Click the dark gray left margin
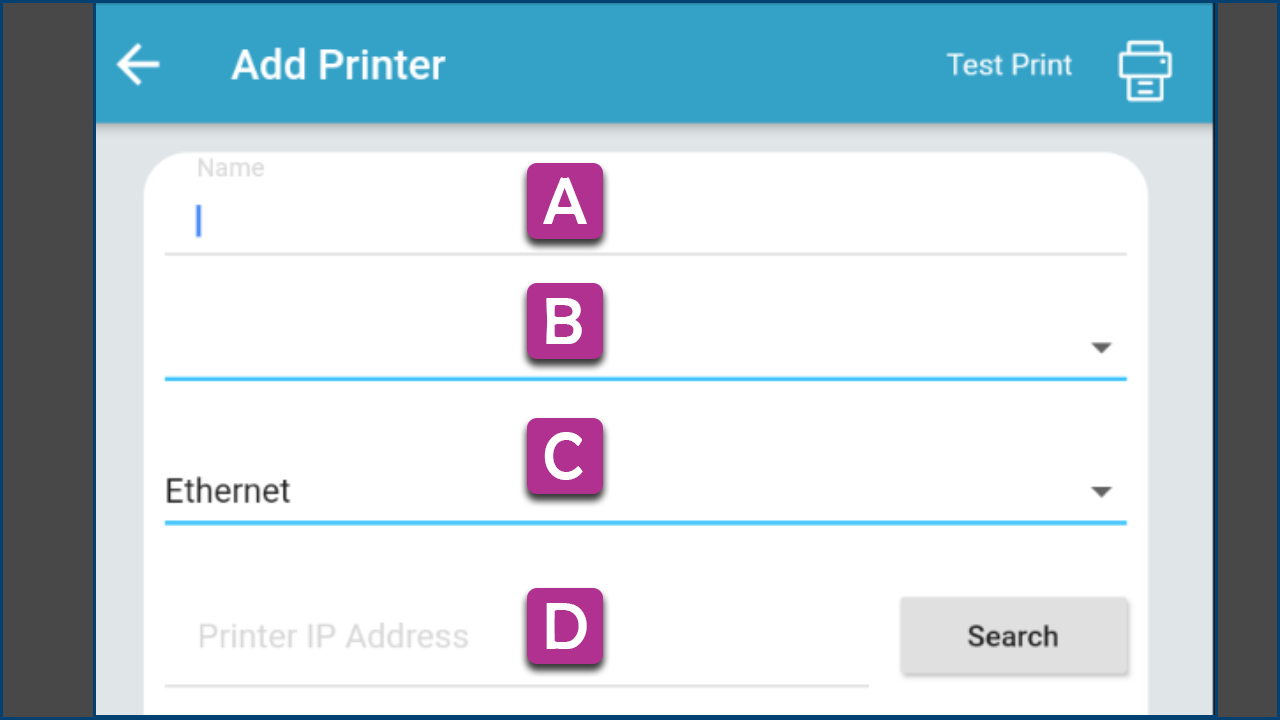The image size is (1280, 720). tap(48, 360)
